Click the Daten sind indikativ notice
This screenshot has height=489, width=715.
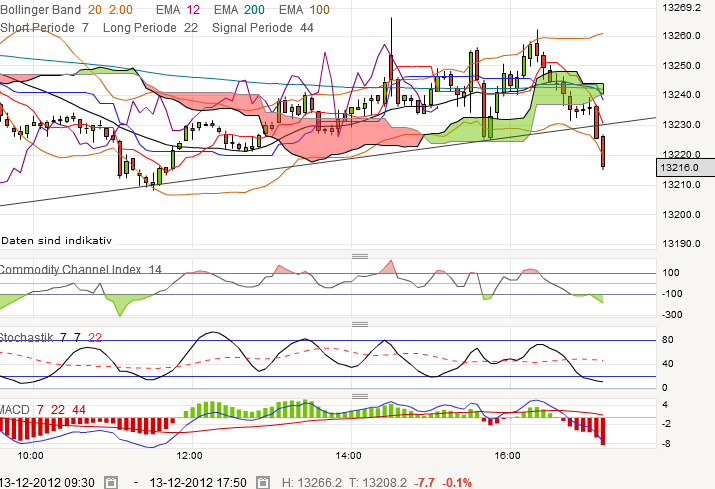56,240
